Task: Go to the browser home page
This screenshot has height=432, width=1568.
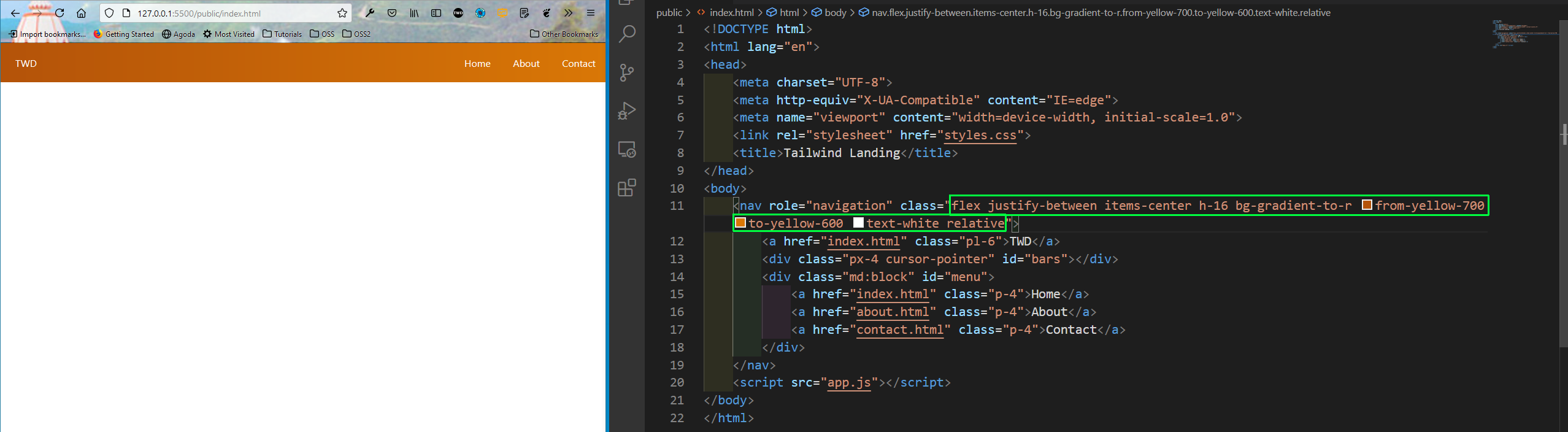Action: (81, 13)
